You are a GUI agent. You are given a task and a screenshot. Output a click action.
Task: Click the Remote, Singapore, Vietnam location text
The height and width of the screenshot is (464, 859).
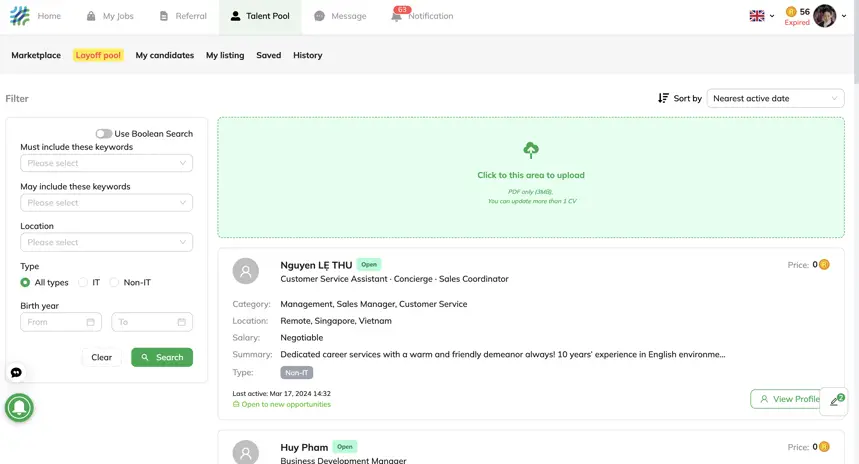point(336,321)
